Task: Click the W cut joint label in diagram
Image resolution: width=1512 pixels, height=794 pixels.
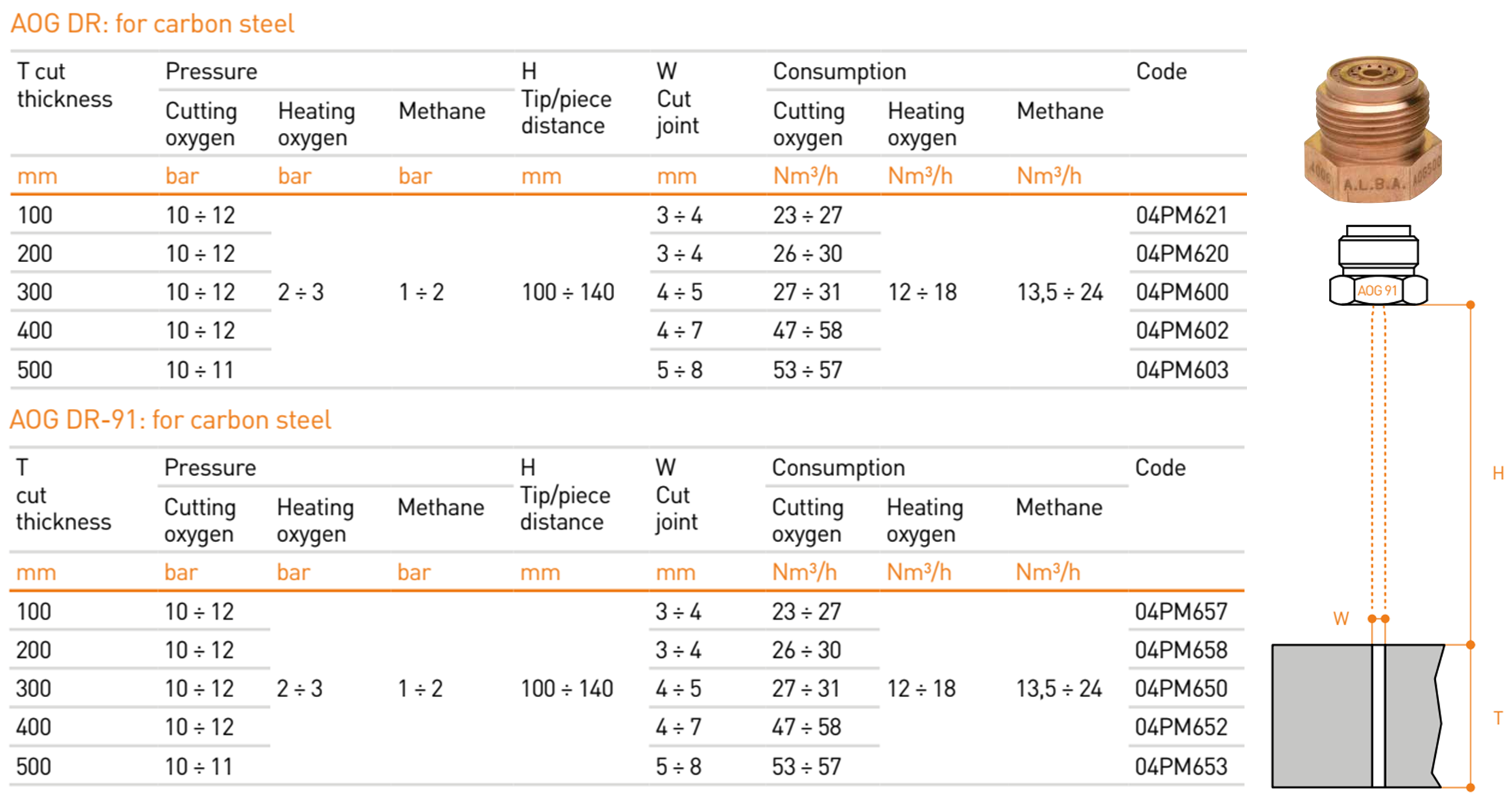Action: pyautogui.click(x=1341, y=619)
